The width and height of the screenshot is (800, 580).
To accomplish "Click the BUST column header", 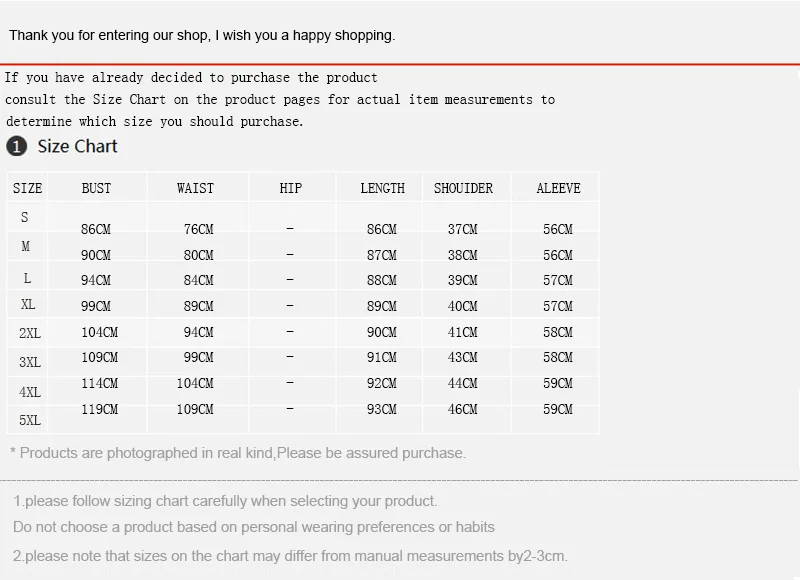I will (96, 188).
